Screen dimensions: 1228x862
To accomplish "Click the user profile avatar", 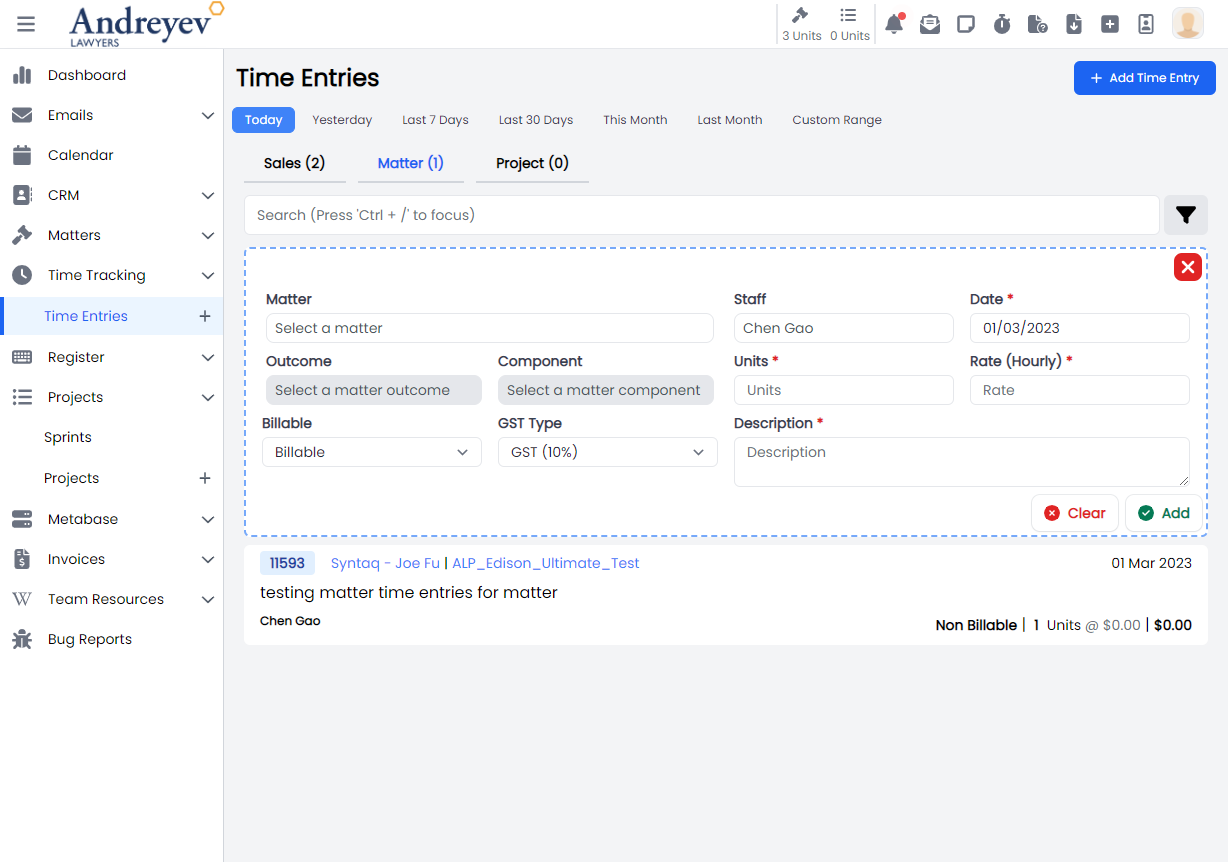I will pos(1187,23).
